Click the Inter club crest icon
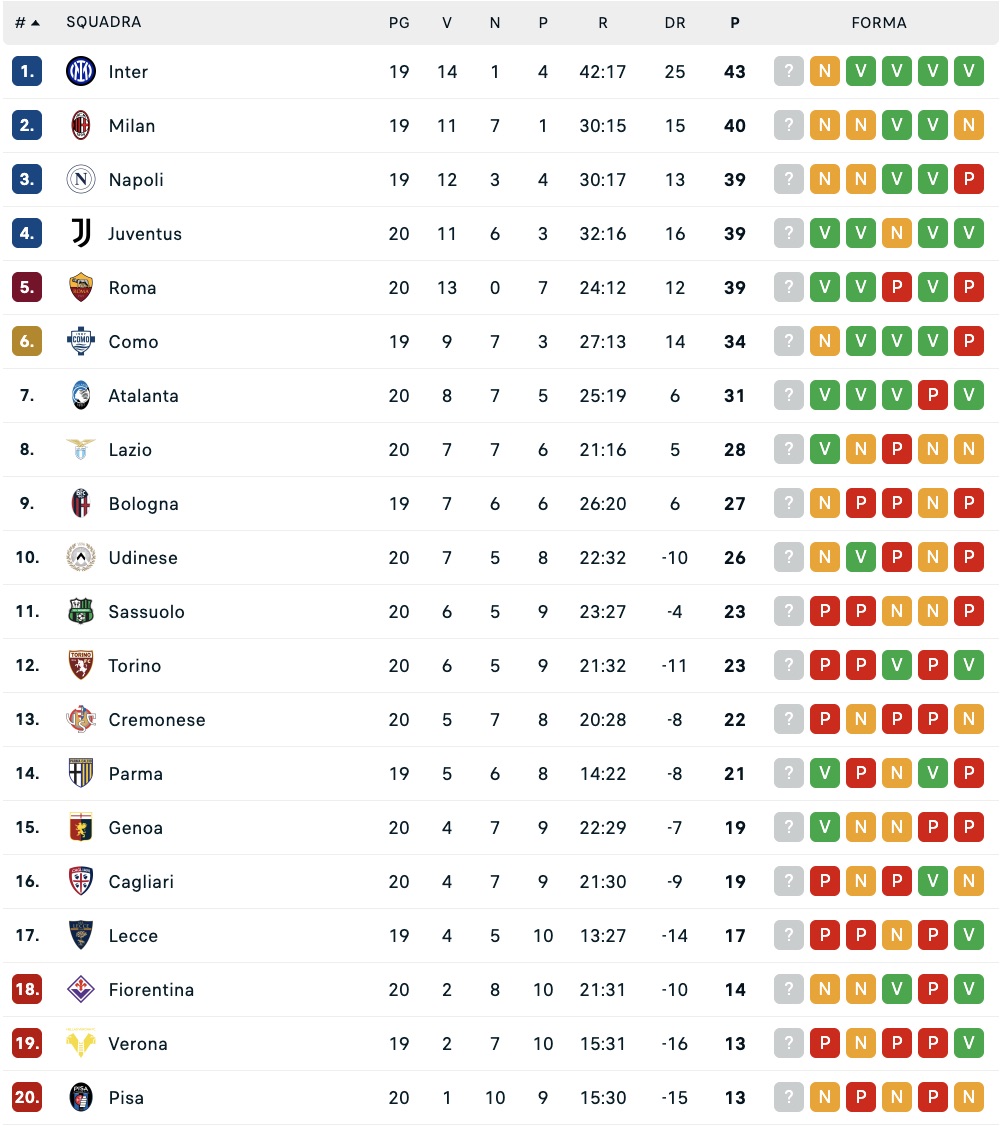This screenshot has width=1004, height=1126. (x=80, y=71)
